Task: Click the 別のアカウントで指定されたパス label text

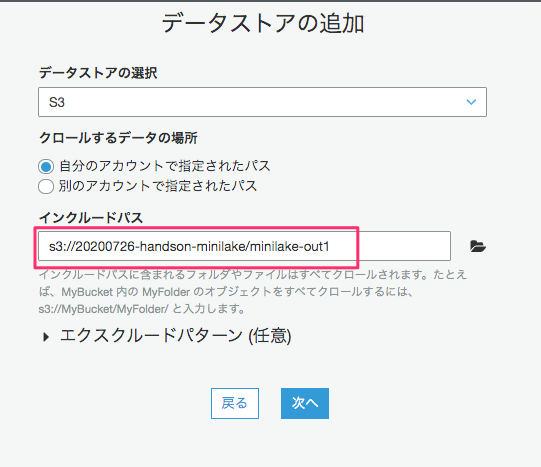Action: pyautogui.click(x=158, y=186)
